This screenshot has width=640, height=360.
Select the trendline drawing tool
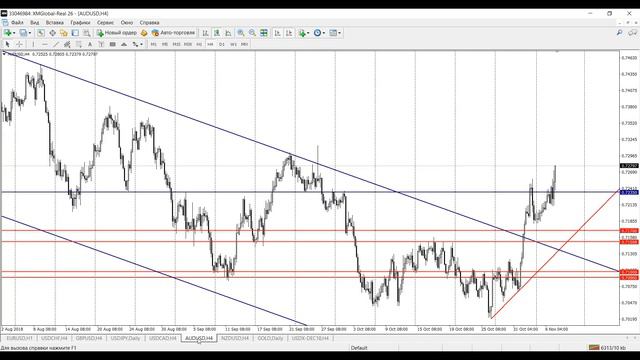[56, 44]
